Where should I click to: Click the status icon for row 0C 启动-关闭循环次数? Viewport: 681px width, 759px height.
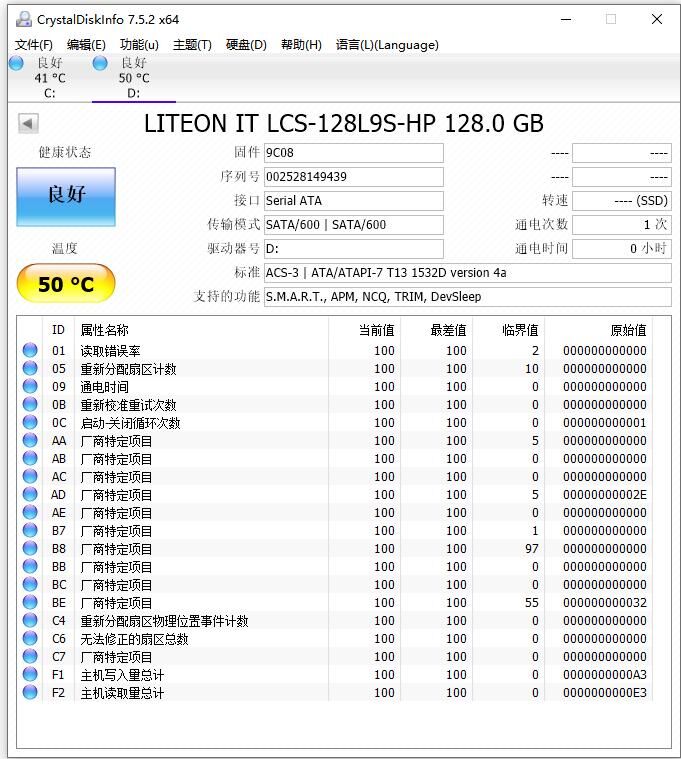[x=30, y=422]
